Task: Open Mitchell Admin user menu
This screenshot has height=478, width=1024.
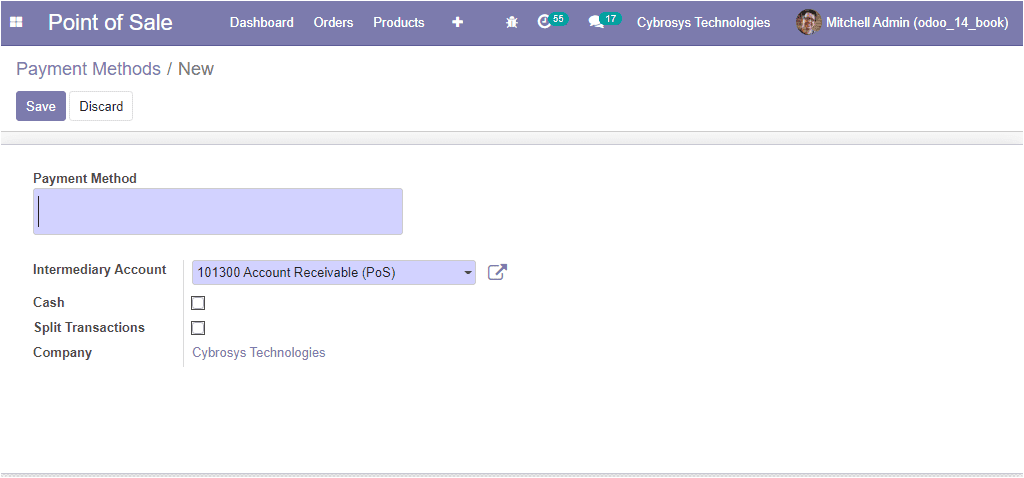Action: coord(903,22)
